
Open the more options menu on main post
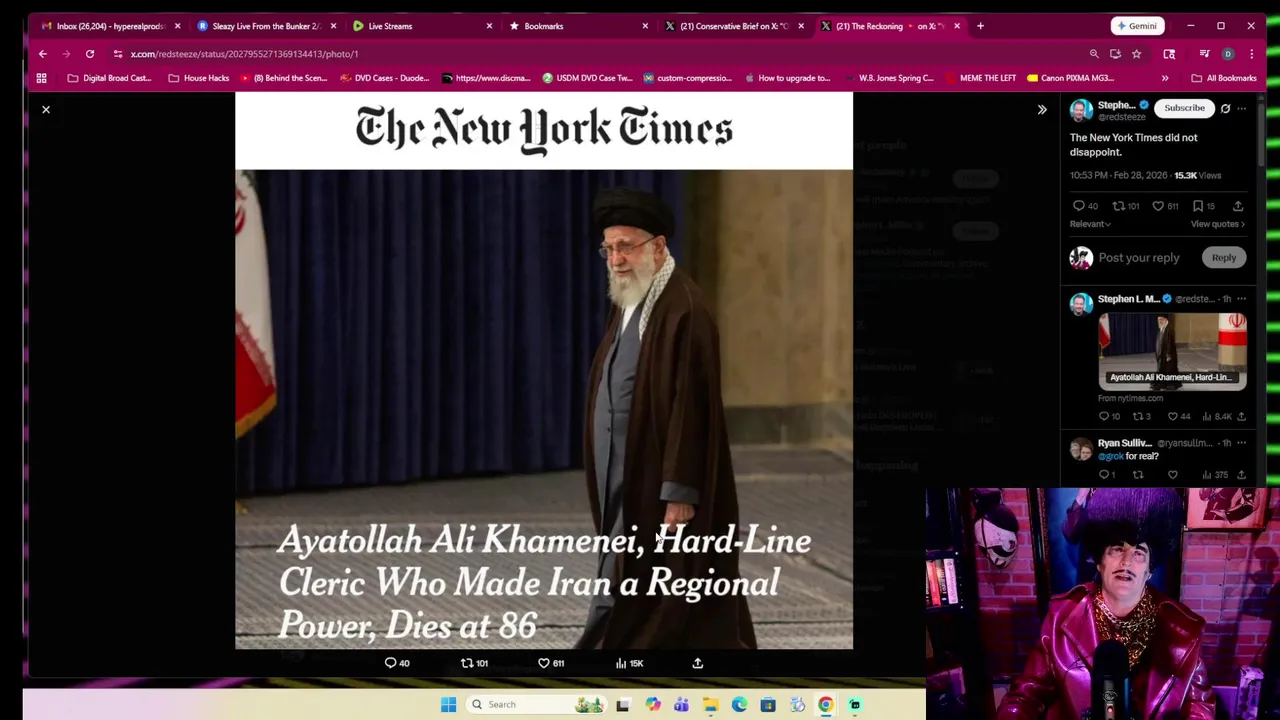(x=1242, y=108)
